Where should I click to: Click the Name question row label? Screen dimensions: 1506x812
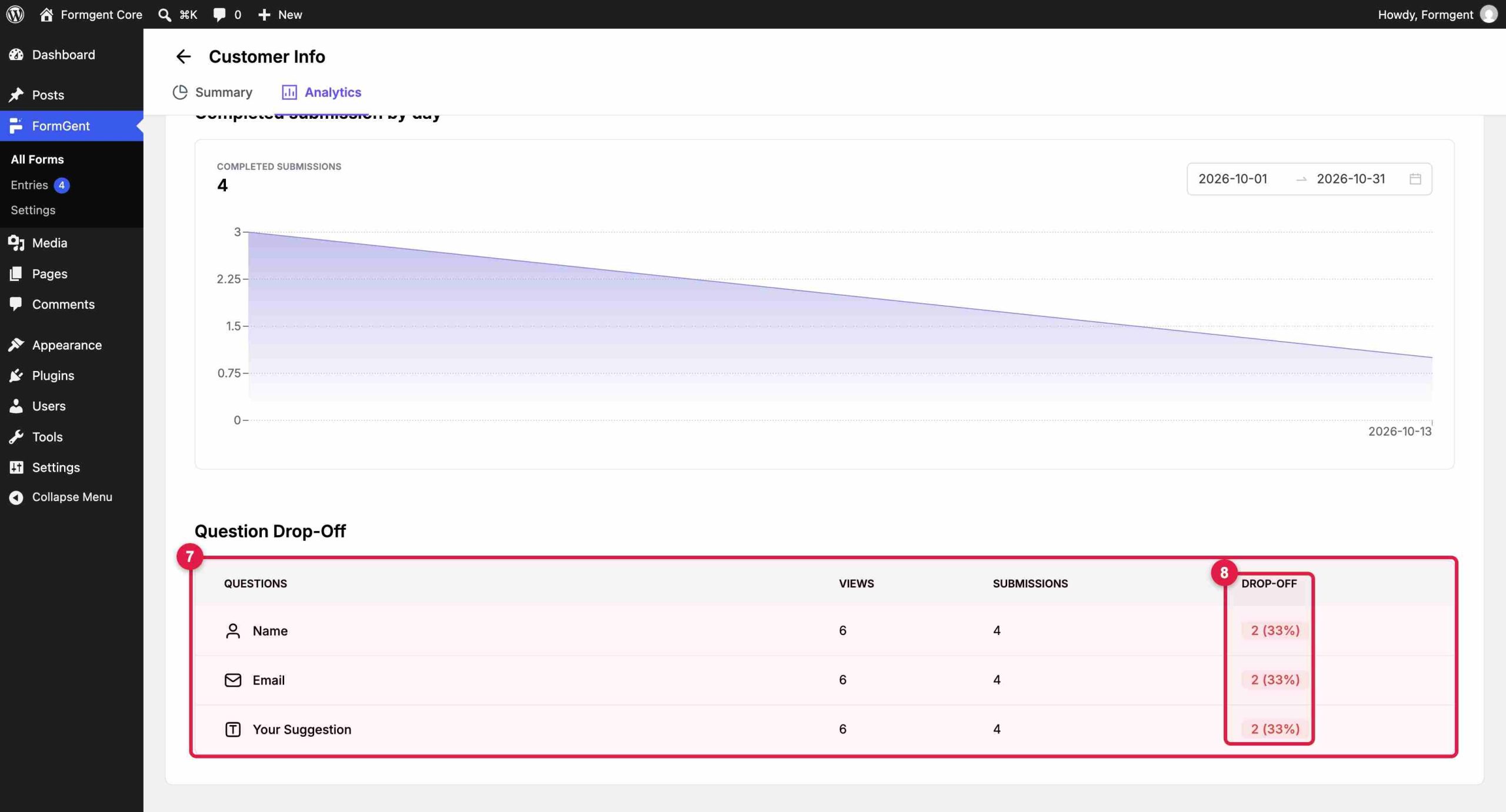pos(270,630)
